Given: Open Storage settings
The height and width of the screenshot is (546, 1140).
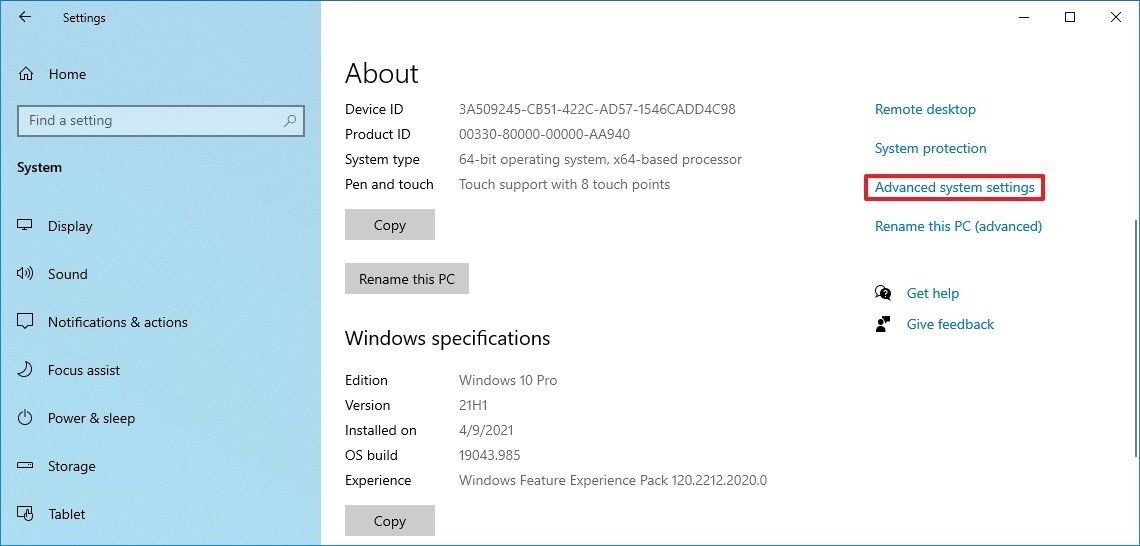Looking at the screenshot, I should (x=71, y=466).
